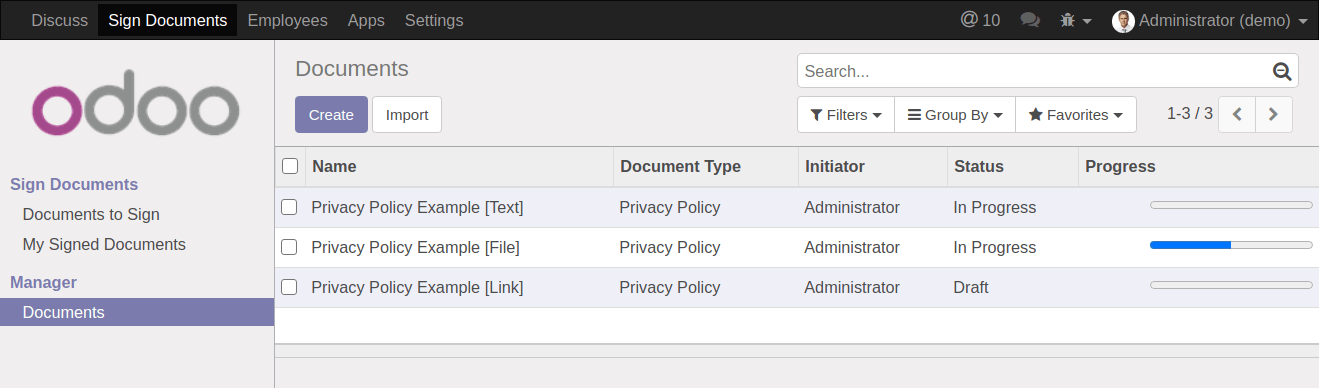Open the Discuss menu

point(59,20)
